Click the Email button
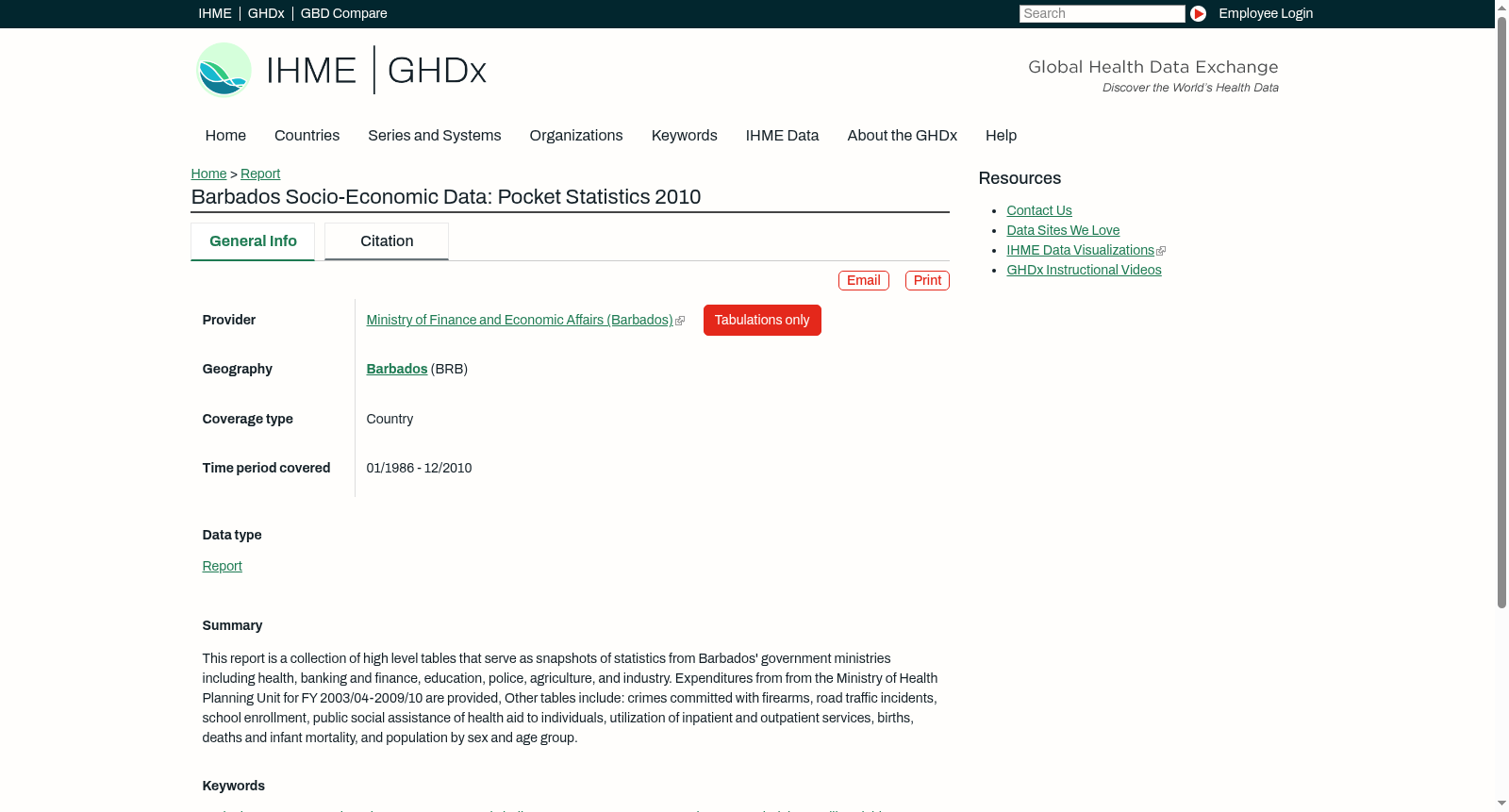Viewport: 1509px width, 812px height. click(864, 281)
